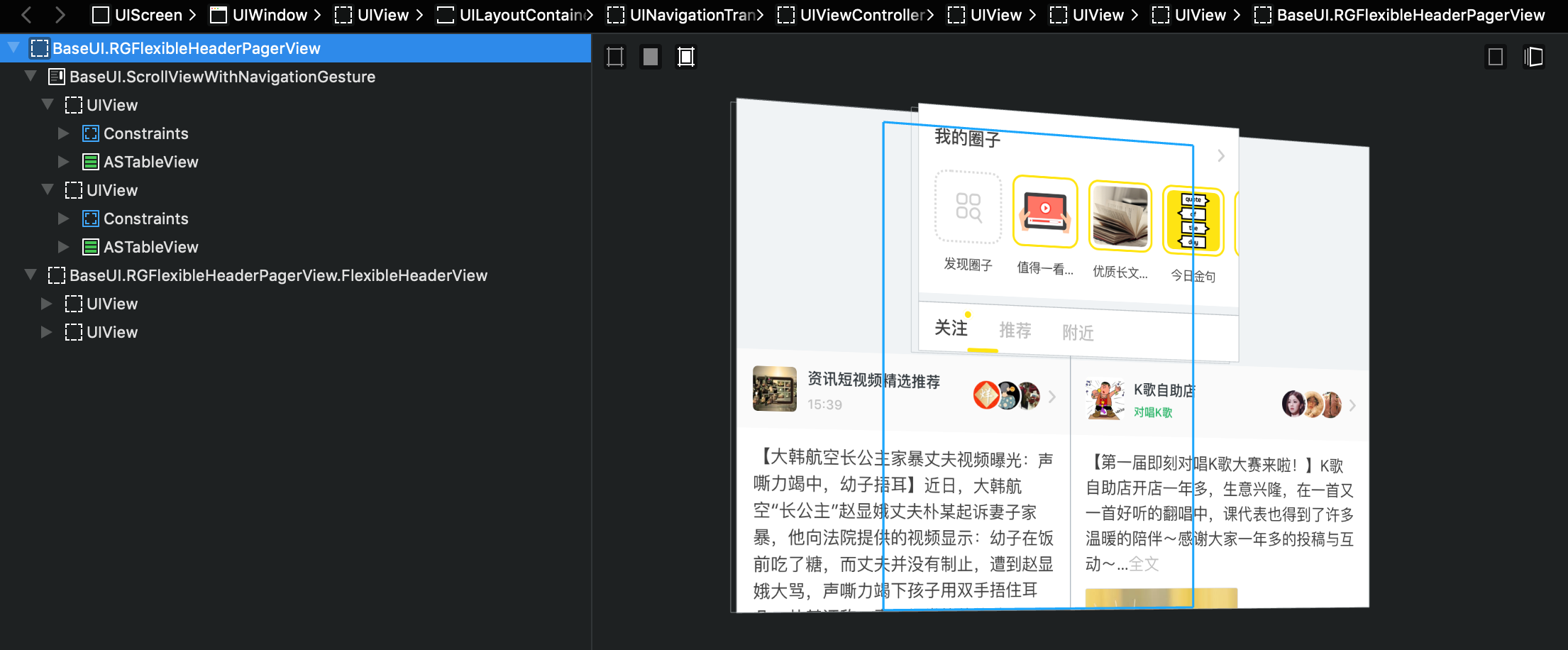Click the dashed-box icon of the selected root row
1568x650 pixels.
40,48
